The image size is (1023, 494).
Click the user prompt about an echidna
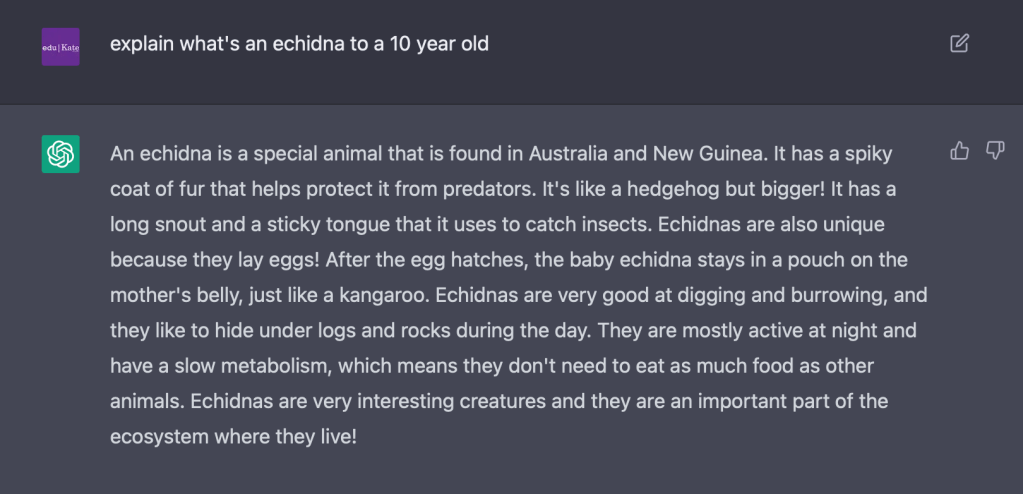point(299,45)
